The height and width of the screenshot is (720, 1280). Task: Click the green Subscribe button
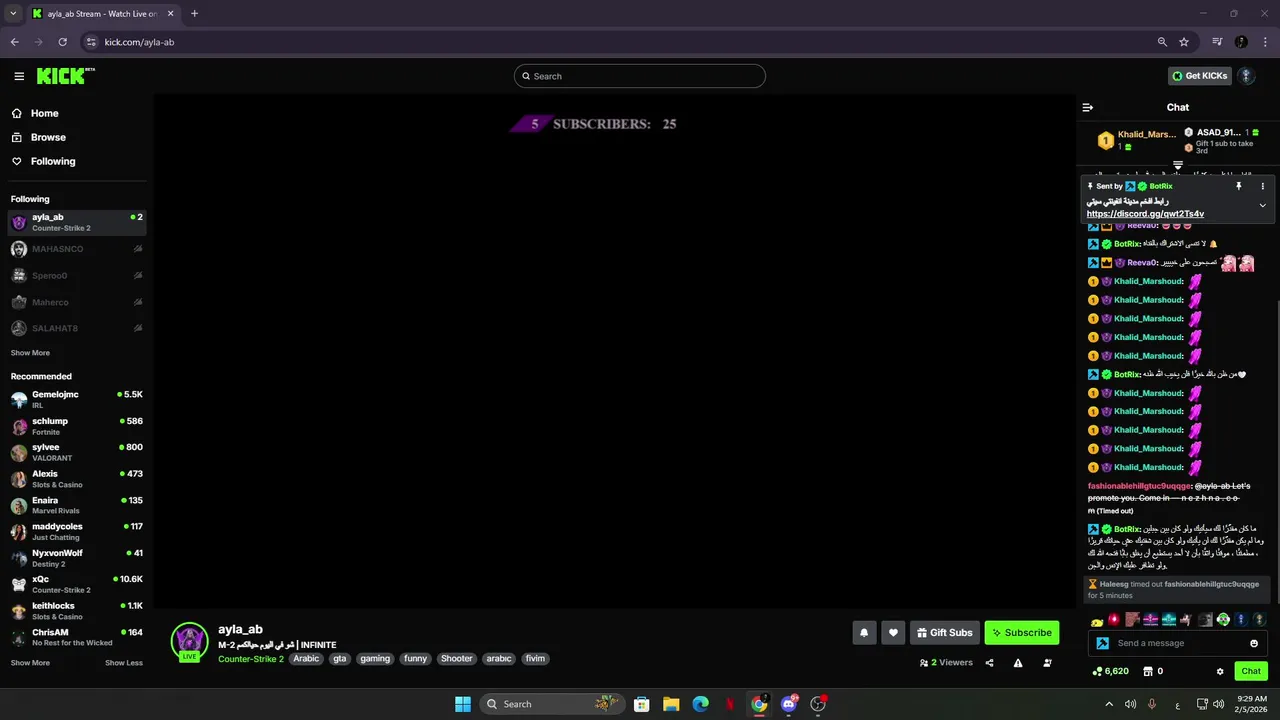(1022, 632)
